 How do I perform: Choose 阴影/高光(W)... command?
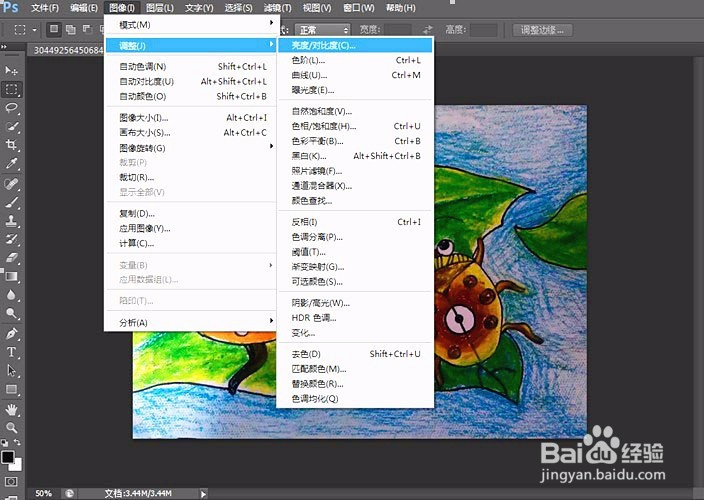[x=356, y=303]
